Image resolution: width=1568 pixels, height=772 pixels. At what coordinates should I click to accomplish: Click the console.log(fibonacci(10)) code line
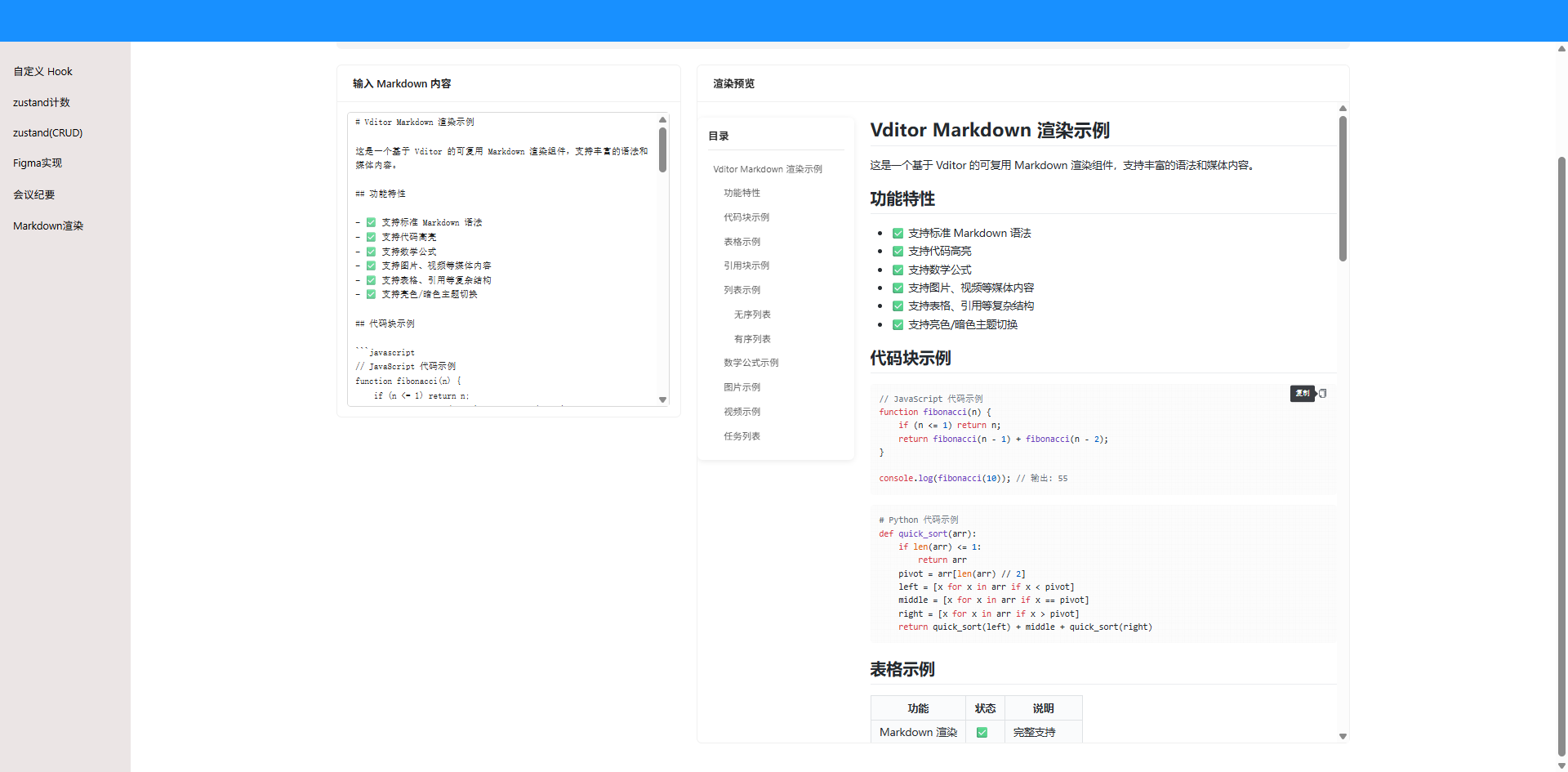(973, 479)
